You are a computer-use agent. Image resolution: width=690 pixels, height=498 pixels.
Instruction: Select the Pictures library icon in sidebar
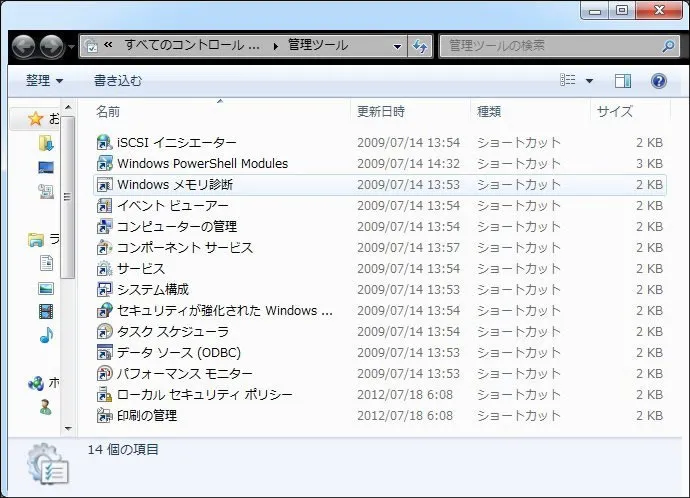coord(46,288)
